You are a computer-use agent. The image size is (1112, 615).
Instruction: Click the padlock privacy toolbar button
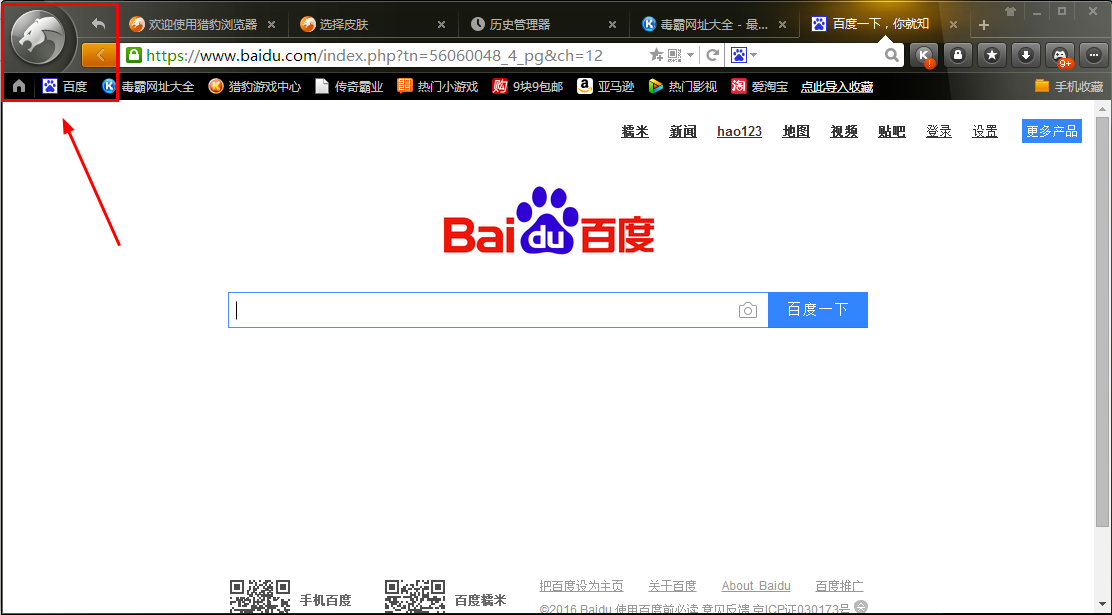point(958,55)
